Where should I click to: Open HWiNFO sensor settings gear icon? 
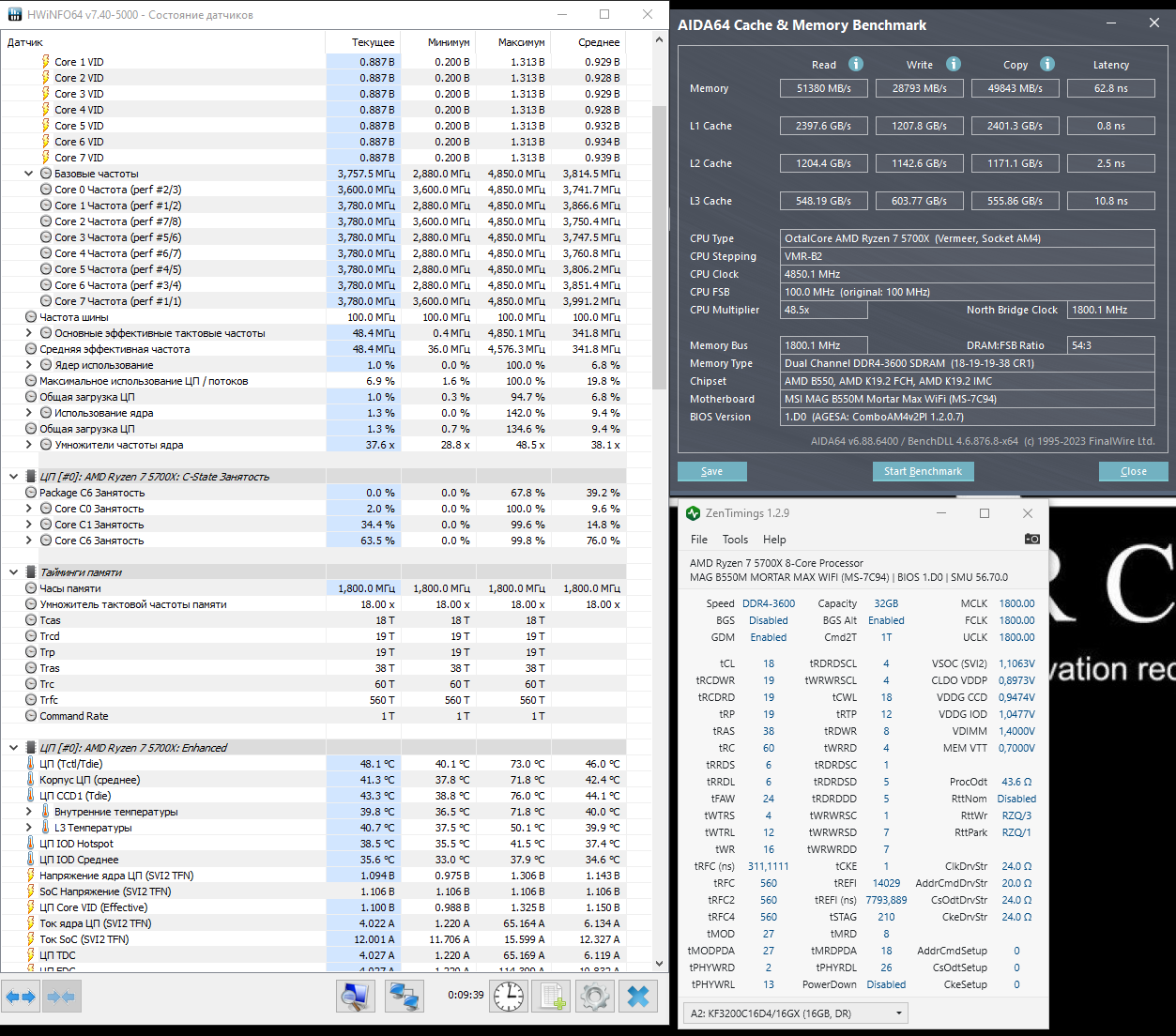coord(594,996)
